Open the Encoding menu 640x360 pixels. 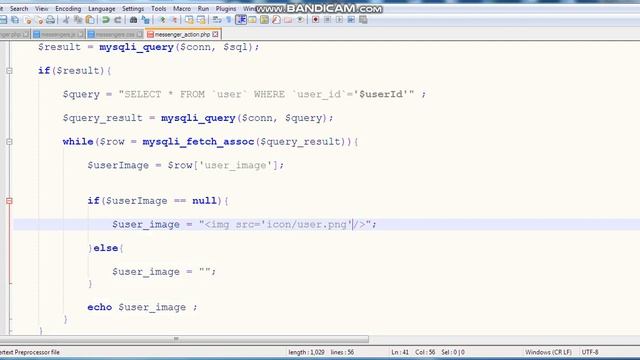(68, 9)
